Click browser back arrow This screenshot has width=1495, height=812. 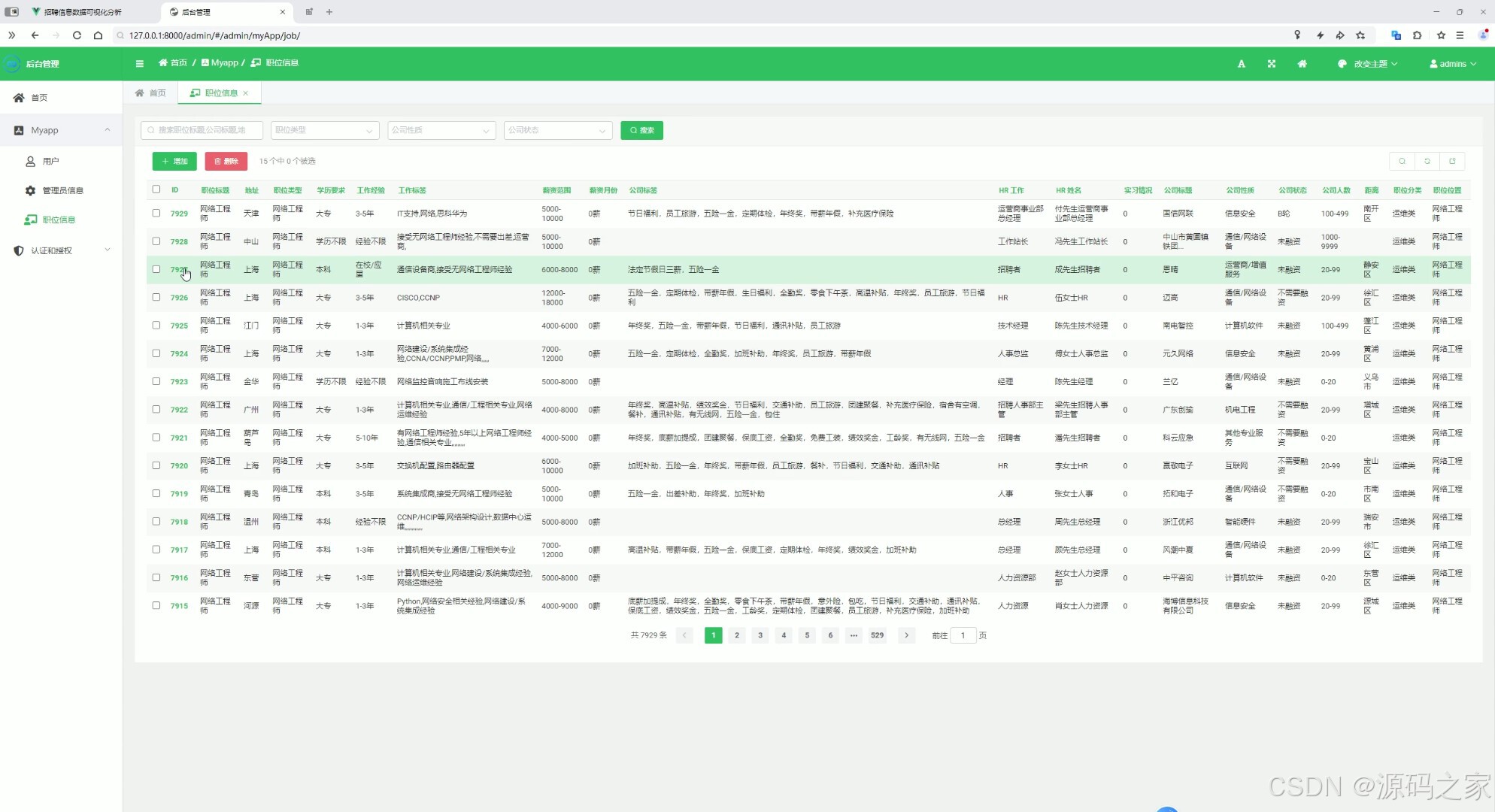click(x=35, y=35)
